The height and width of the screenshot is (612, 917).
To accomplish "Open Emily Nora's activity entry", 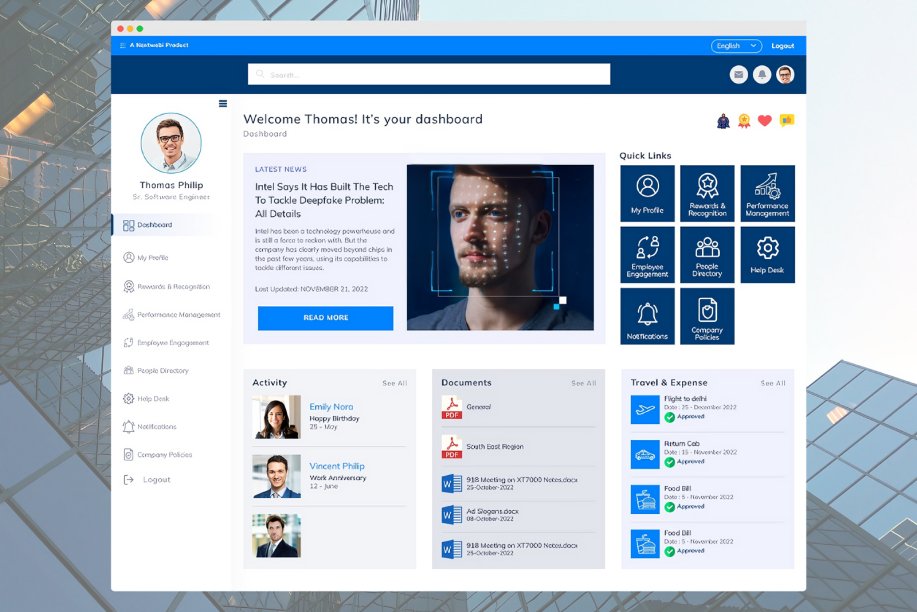I will click(x=331, y=407).
